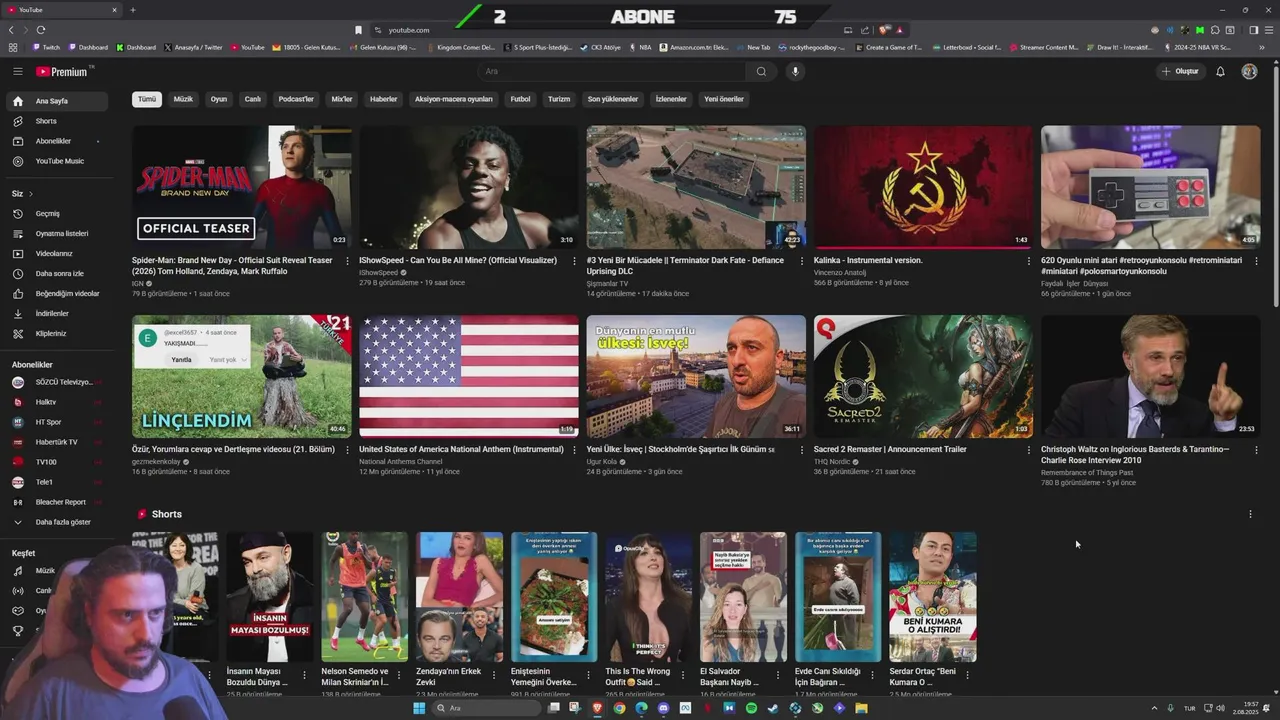Screen dimensions: 1280x720
Task: Click the YouTube Premium logo
Action: click(62, 72)
